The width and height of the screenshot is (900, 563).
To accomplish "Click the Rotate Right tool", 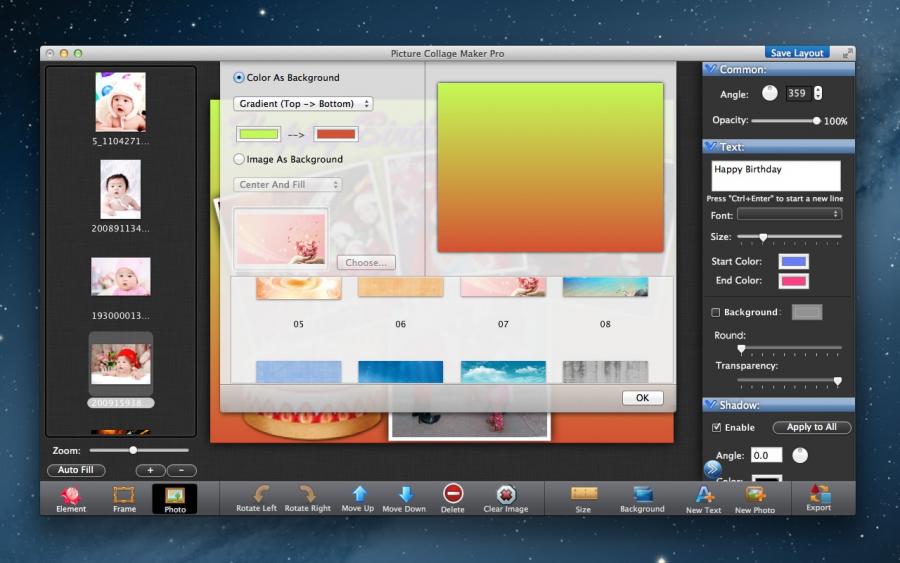I will pos(308,498).
